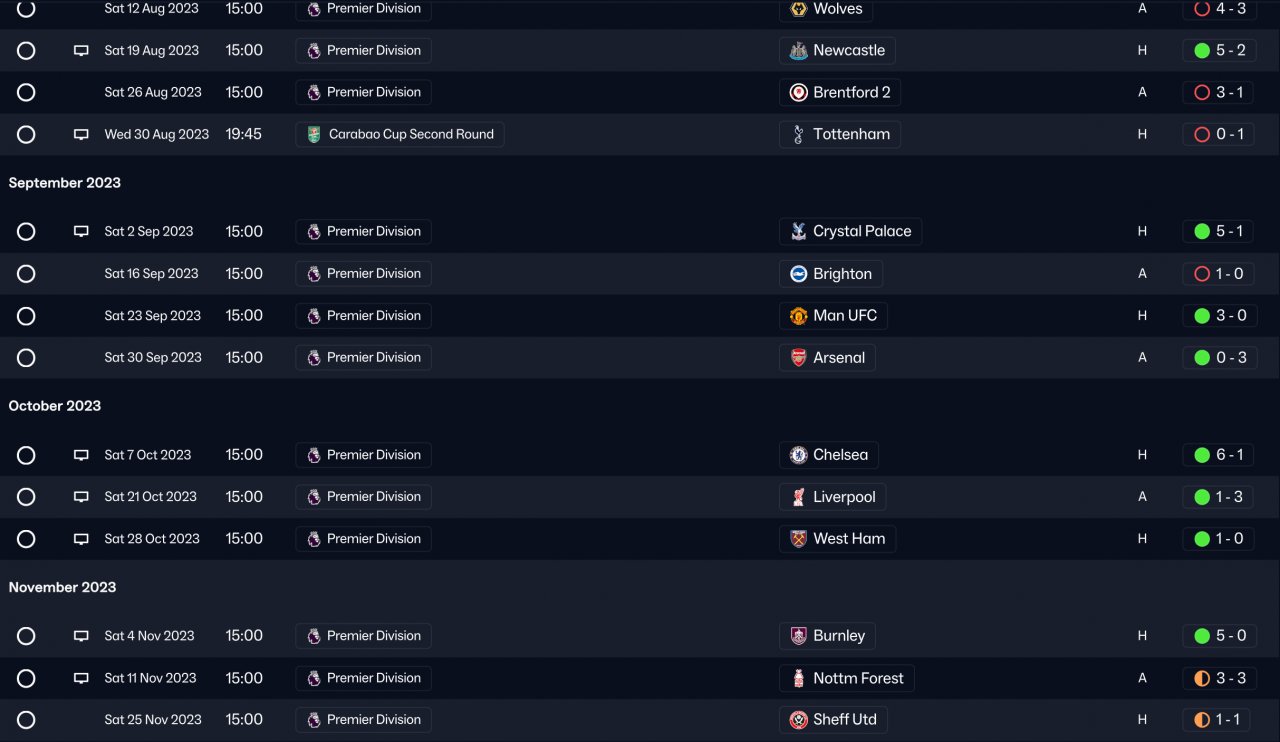This screenshot has height=742, width=1280.
Task: Click the Sheff Utd club crest
Action: [x=798, y=720]
